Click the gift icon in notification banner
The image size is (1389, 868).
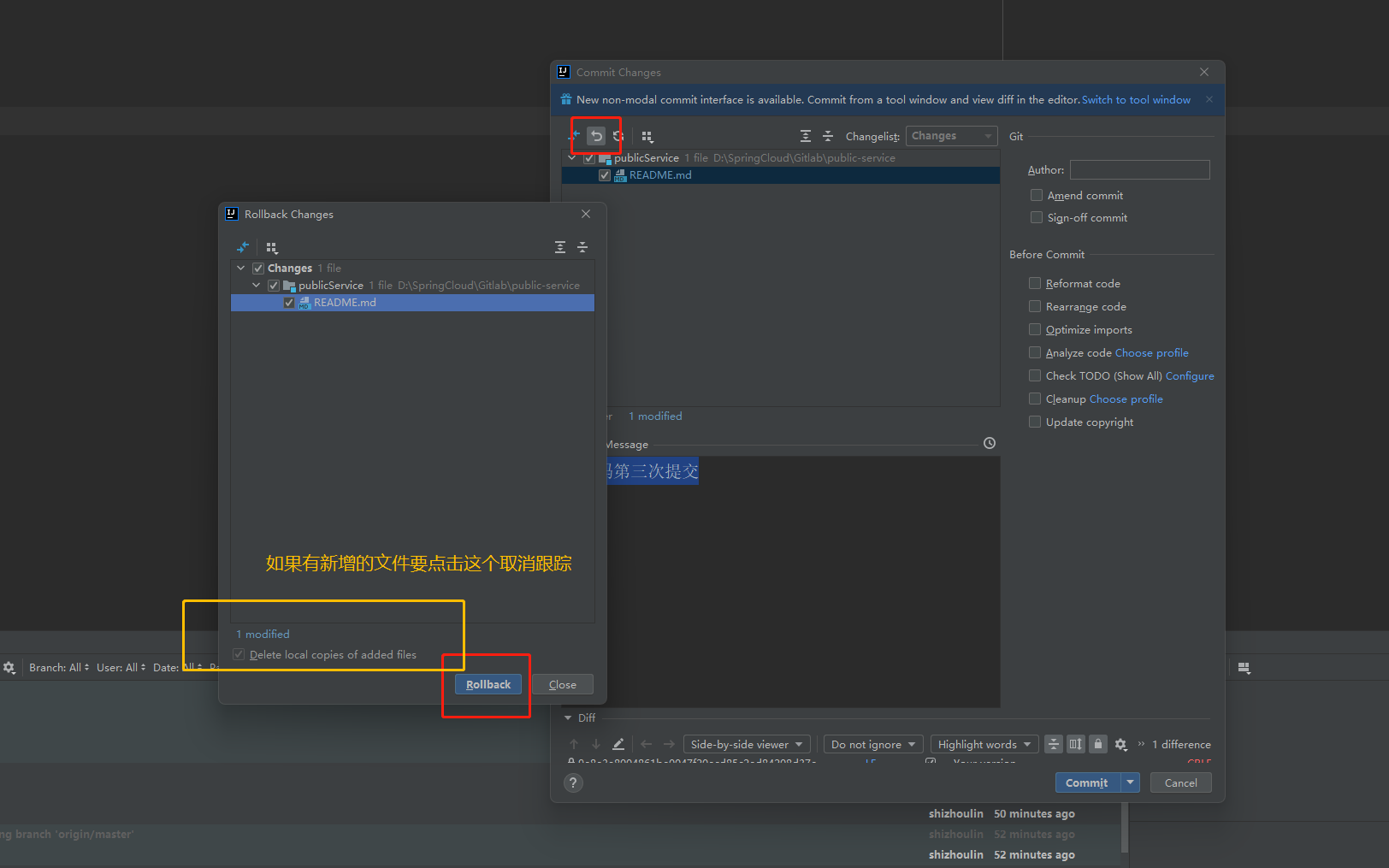pyautogui.click(x=565, y=99)
